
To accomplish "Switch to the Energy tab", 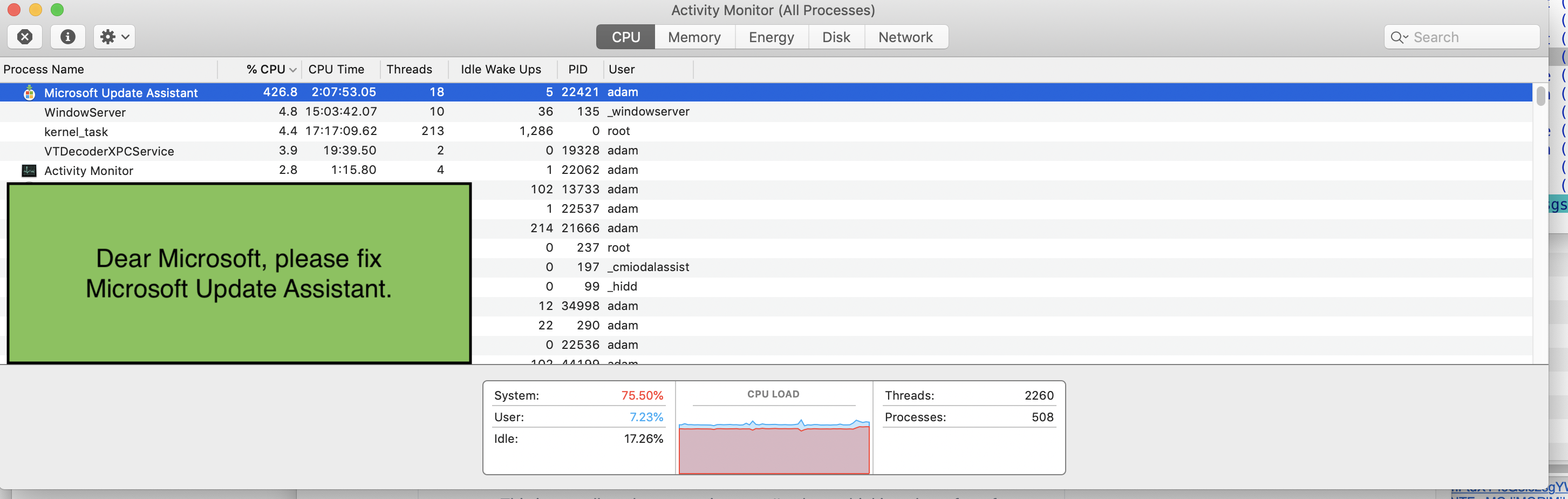I will [x=771, y=37].
